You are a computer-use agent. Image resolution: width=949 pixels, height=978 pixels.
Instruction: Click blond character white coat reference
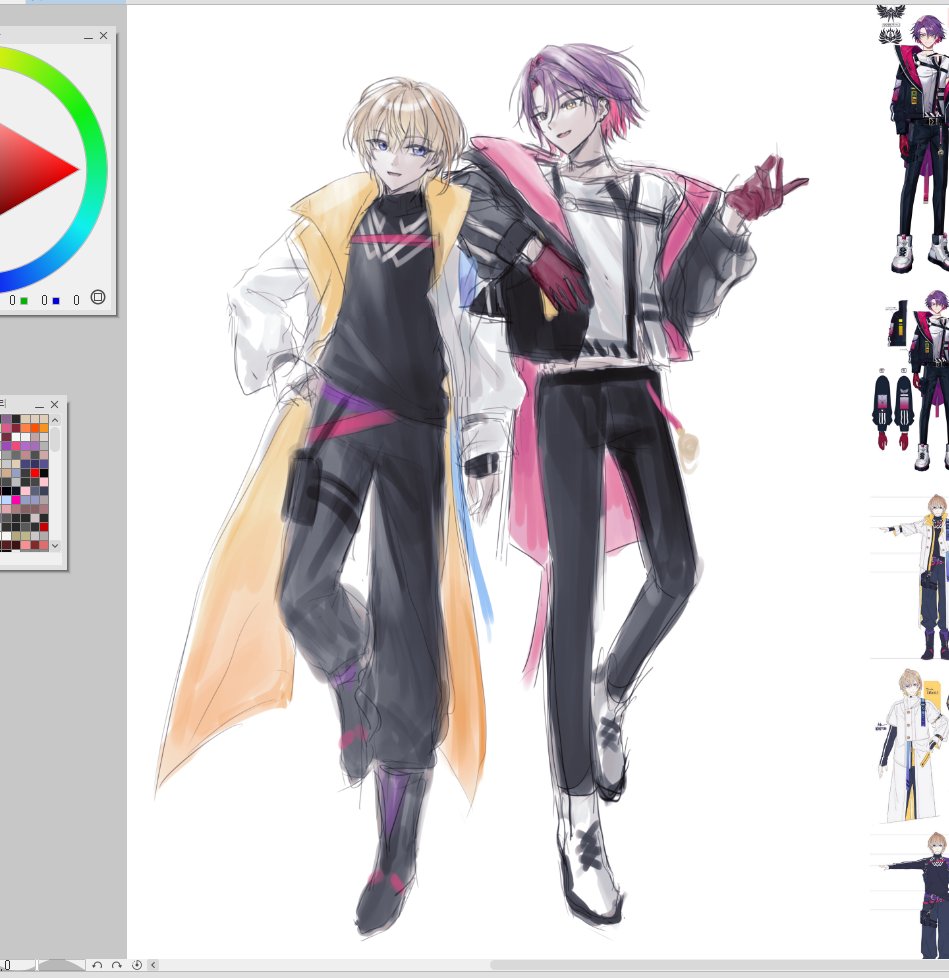tap(913, 745)
